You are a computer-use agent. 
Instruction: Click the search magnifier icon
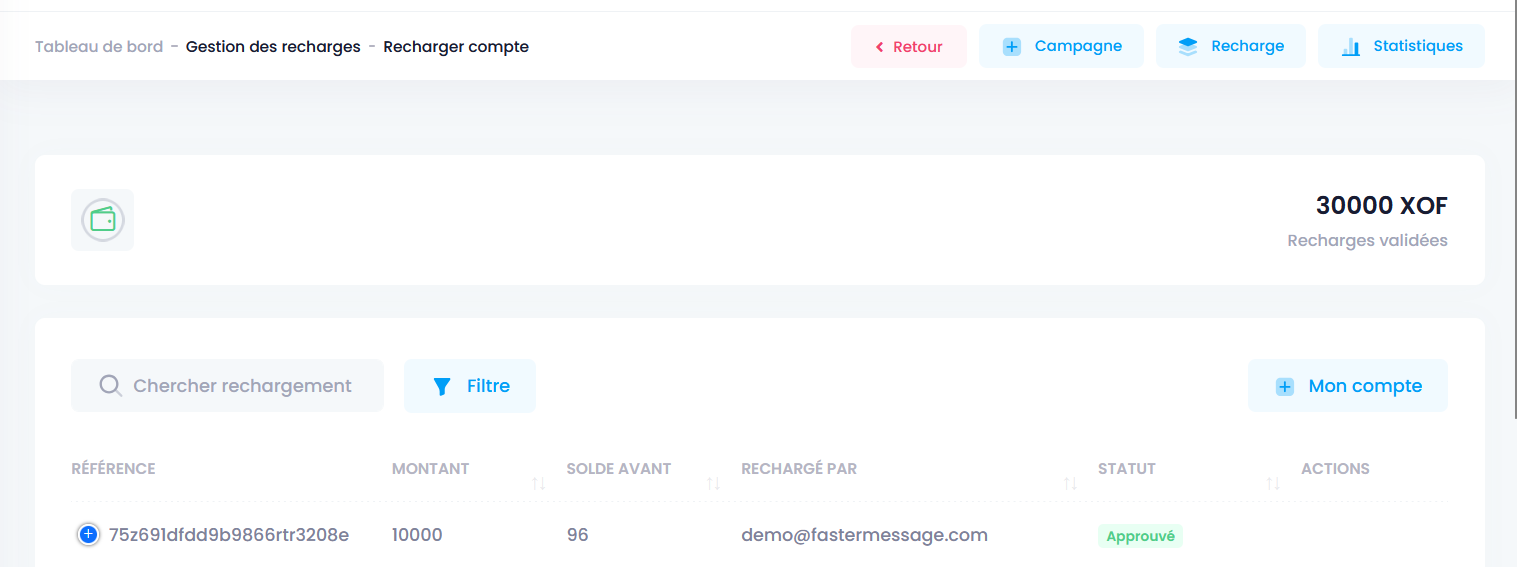point(110,386)
